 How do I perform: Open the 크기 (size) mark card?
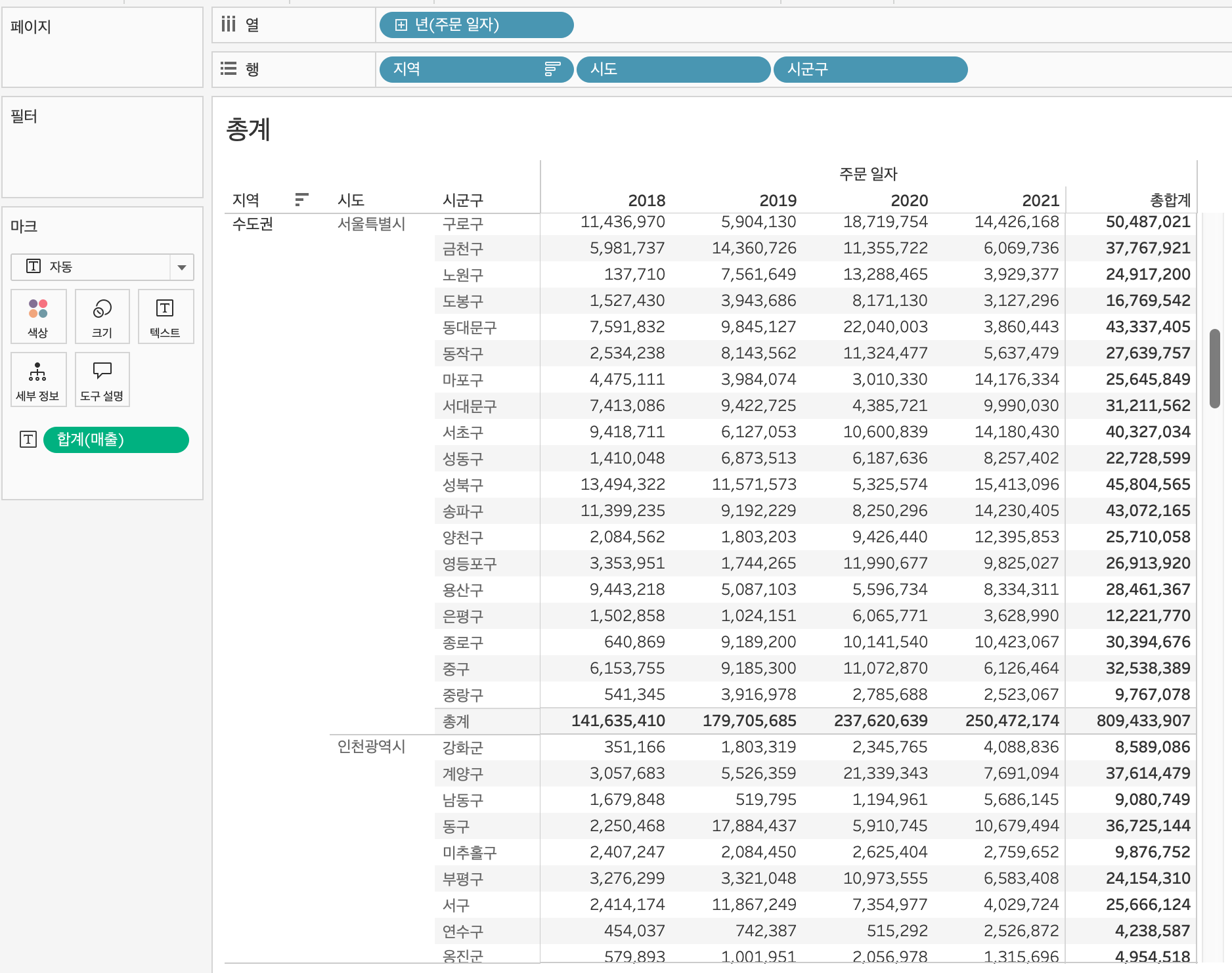point(102,316)
